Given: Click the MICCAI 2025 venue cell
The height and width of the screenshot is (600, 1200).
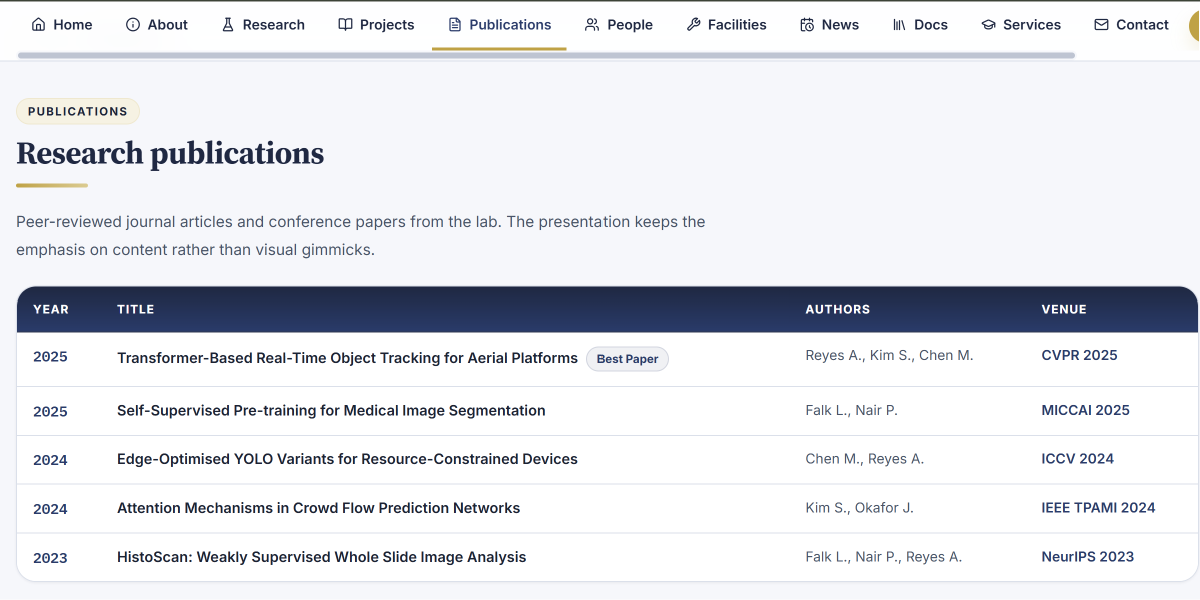Looking at the screenshot, I should [1085, 410].
